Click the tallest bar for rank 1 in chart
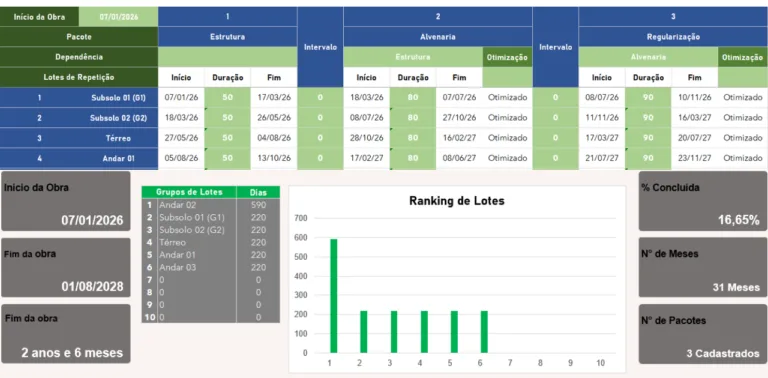This screenshot has width=768, height=378. point(334,296)
